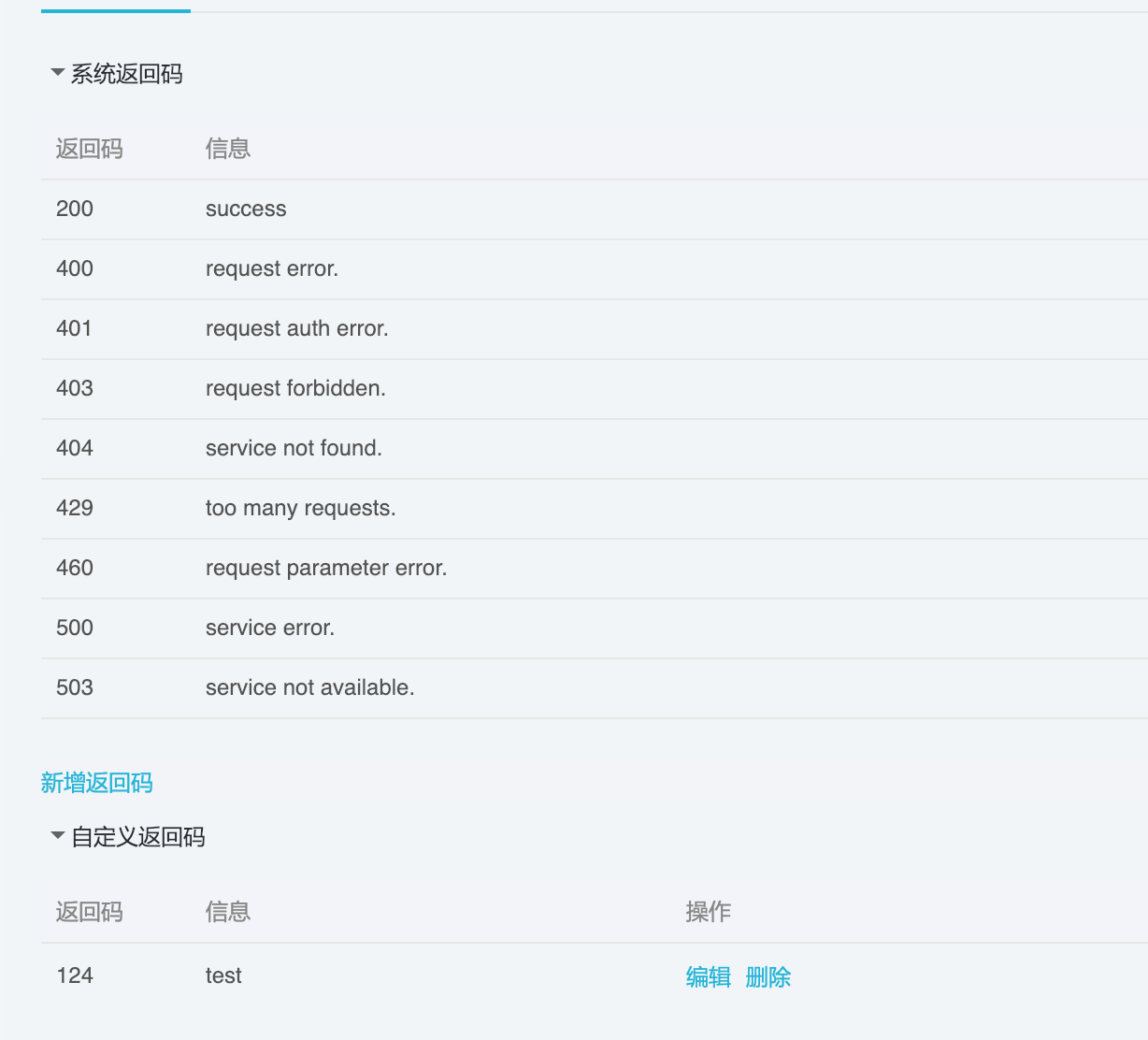Click 信息 header in system codes table
1148x1040 pixels.
227,149
